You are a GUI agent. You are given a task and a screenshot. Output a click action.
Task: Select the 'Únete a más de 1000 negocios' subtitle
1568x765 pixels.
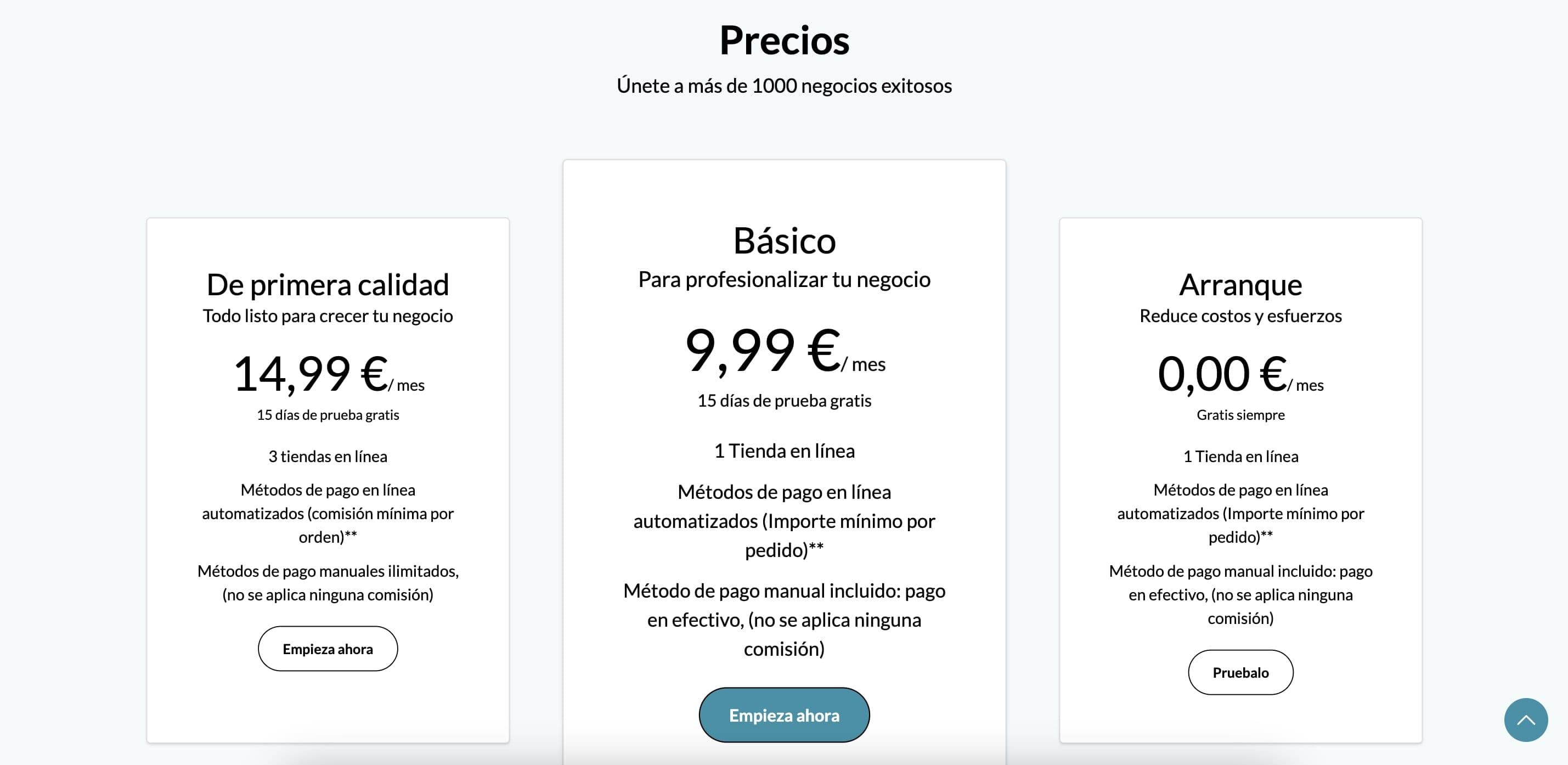(784, 86)
